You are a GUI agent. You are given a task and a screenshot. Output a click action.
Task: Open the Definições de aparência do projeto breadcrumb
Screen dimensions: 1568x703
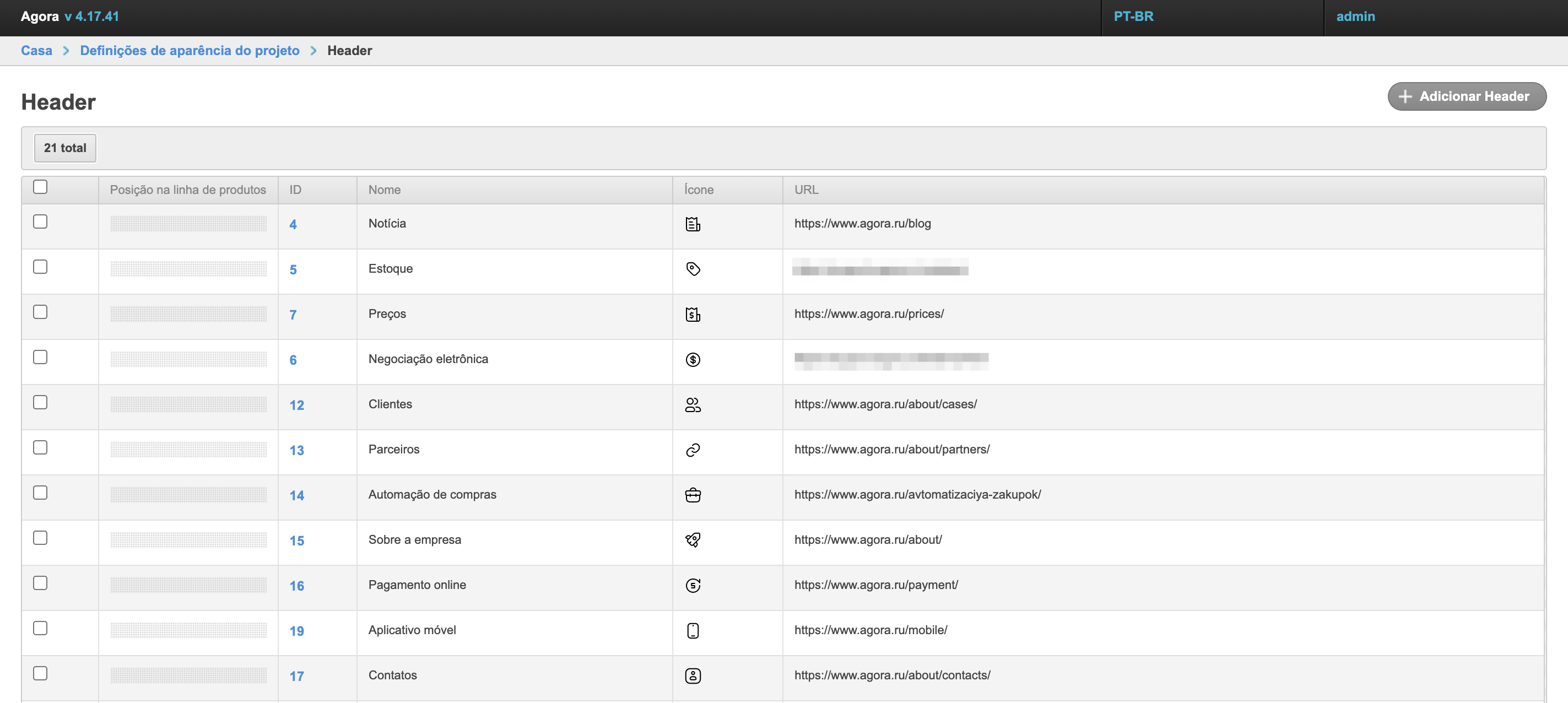(190, 51)
